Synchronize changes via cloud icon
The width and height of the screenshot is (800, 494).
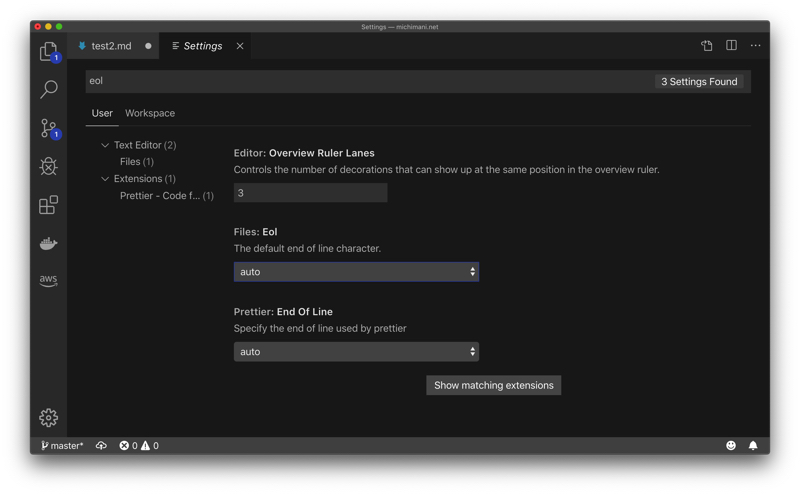(102, 446)
